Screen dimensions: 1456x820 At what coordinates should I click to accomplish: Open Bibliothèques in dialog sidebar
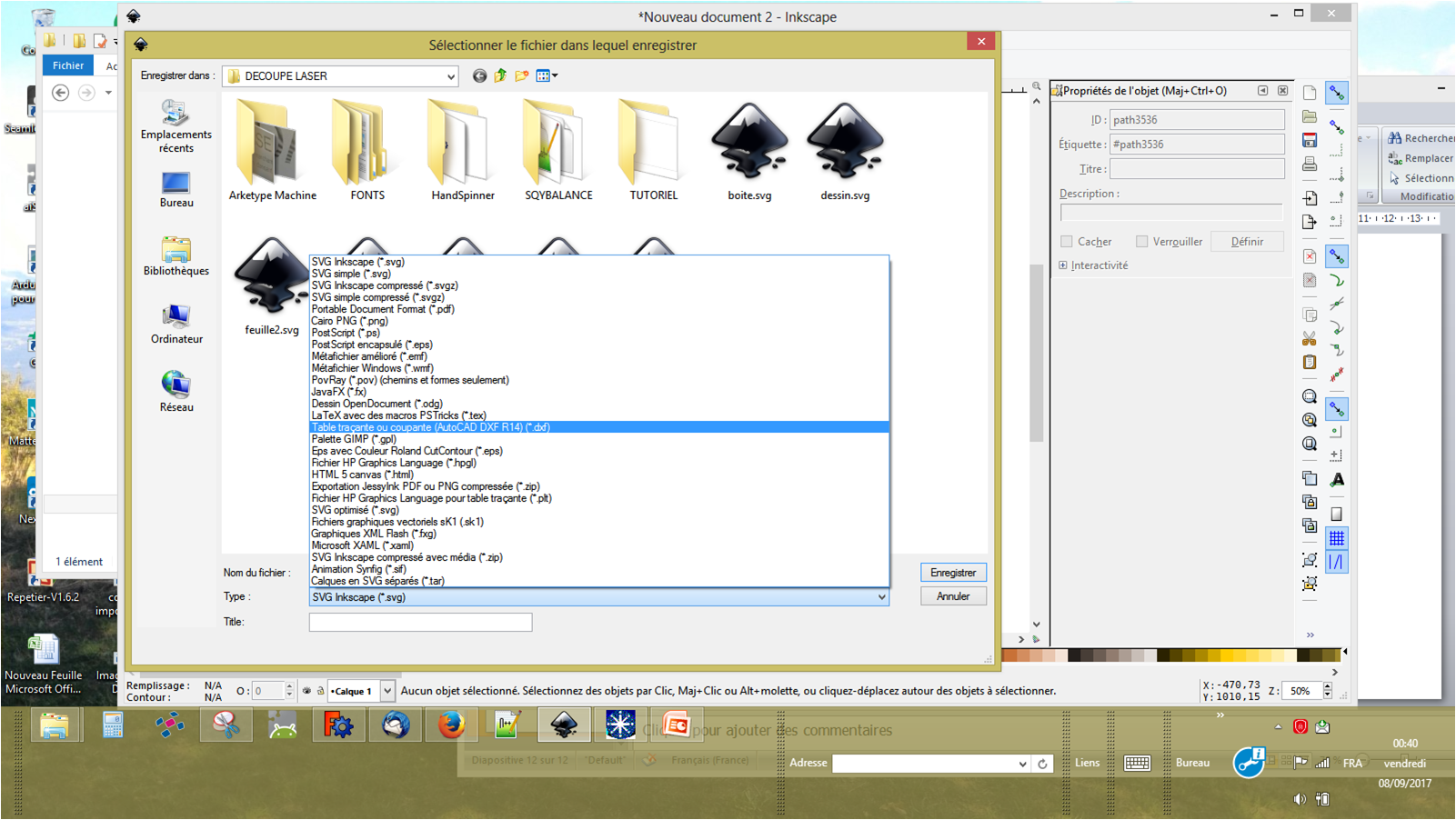click(x=176, y=257)
